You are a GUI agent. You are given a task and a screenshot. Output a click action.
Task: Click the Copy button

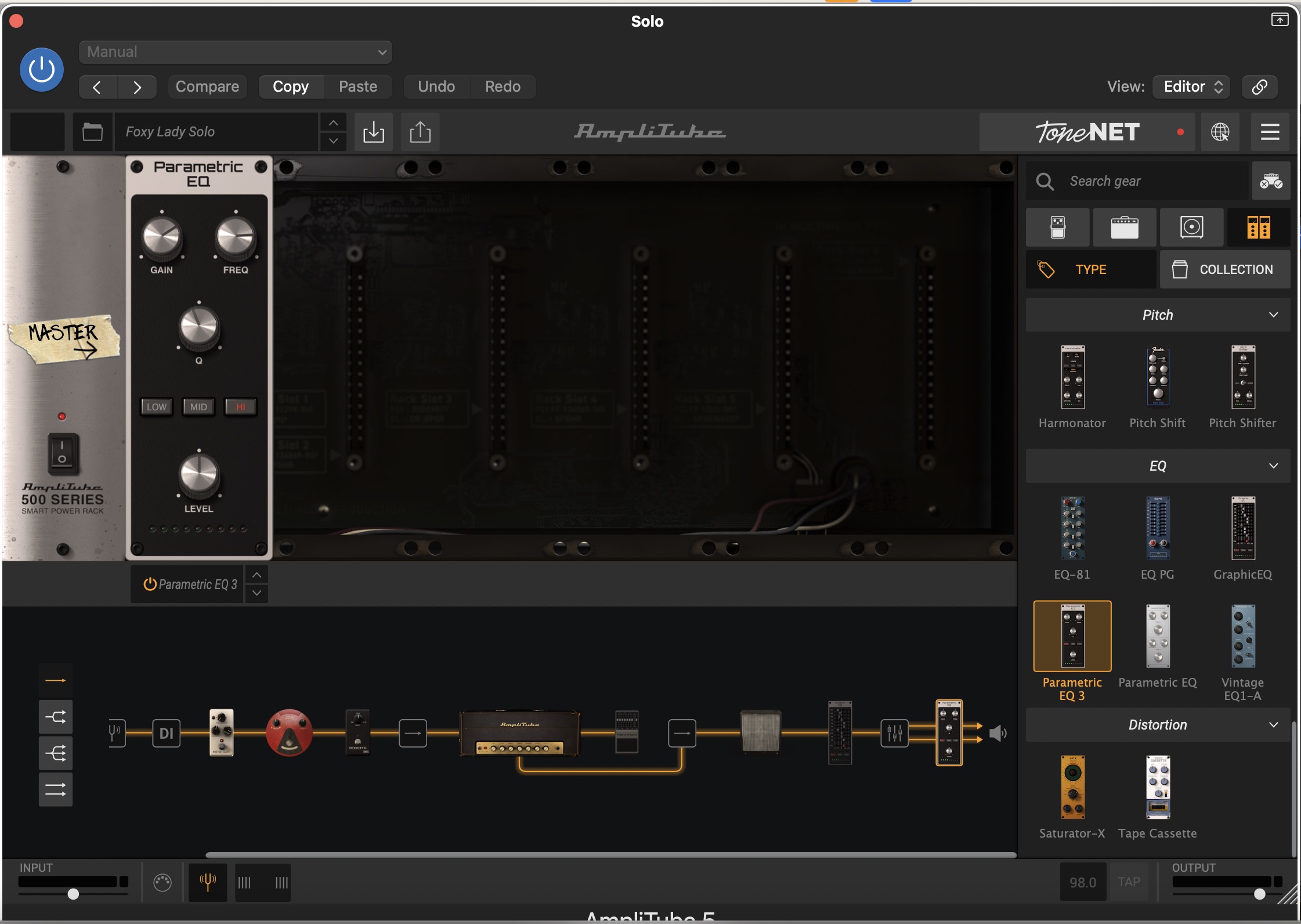(x=291, y=87)
